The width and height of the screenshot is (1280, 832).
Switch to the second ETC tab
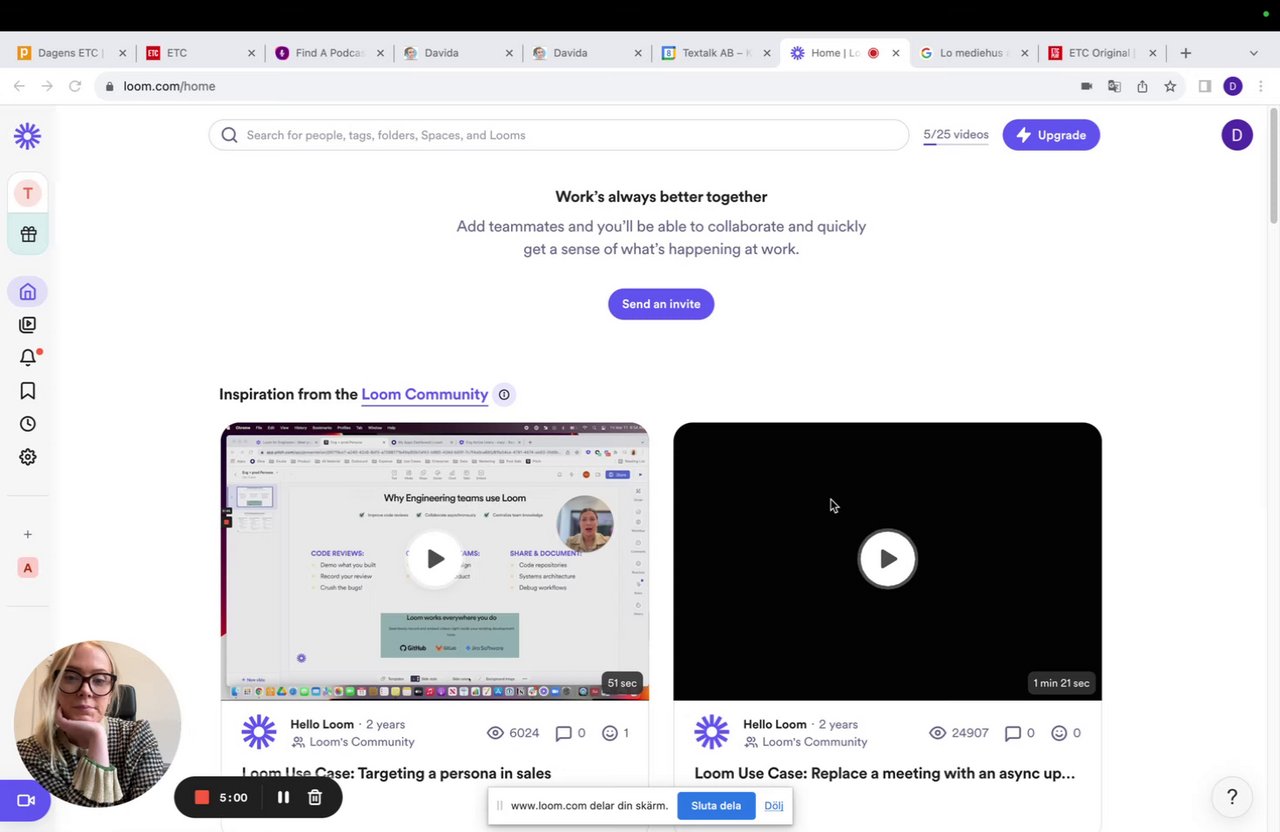[200, 53]
